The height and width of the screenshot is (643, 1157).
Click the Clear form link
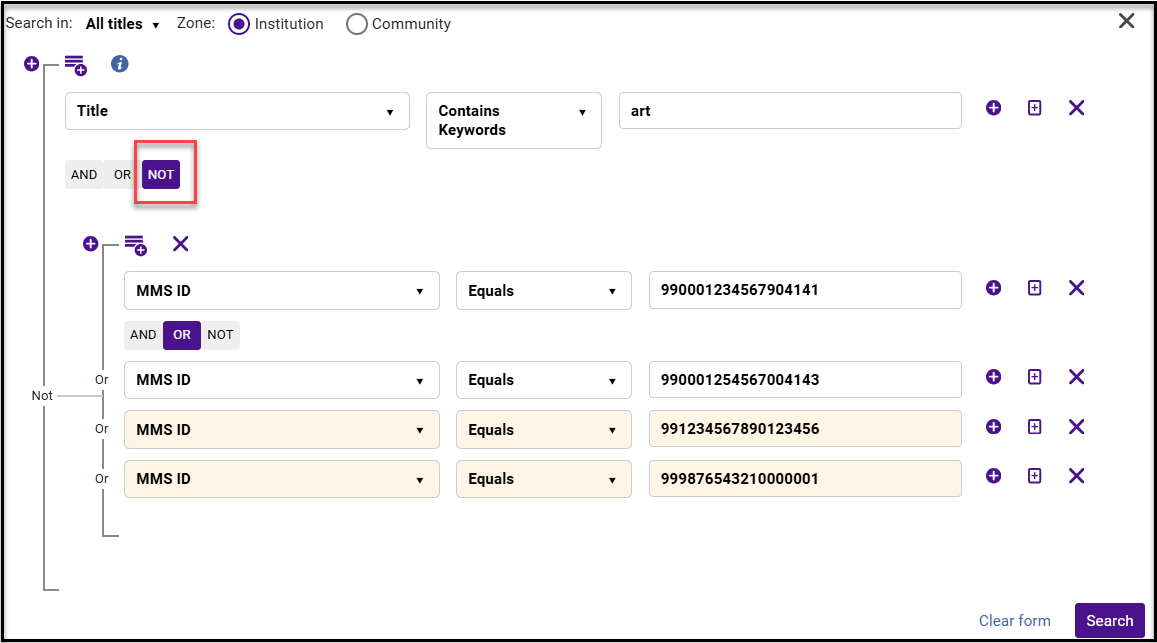(1015, 621)
